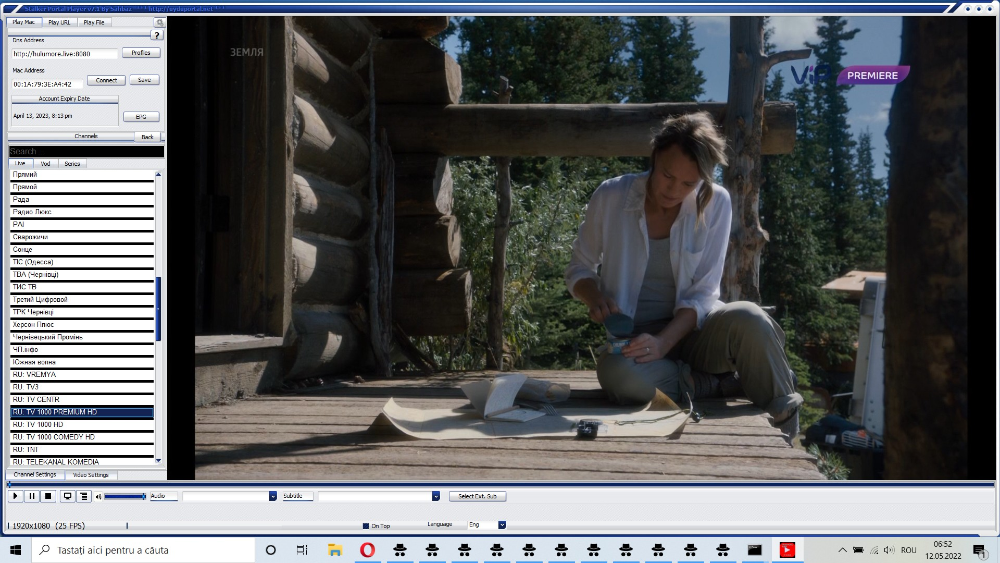Click the Back button
The image size is (1000, 563).
coord(147,137)
